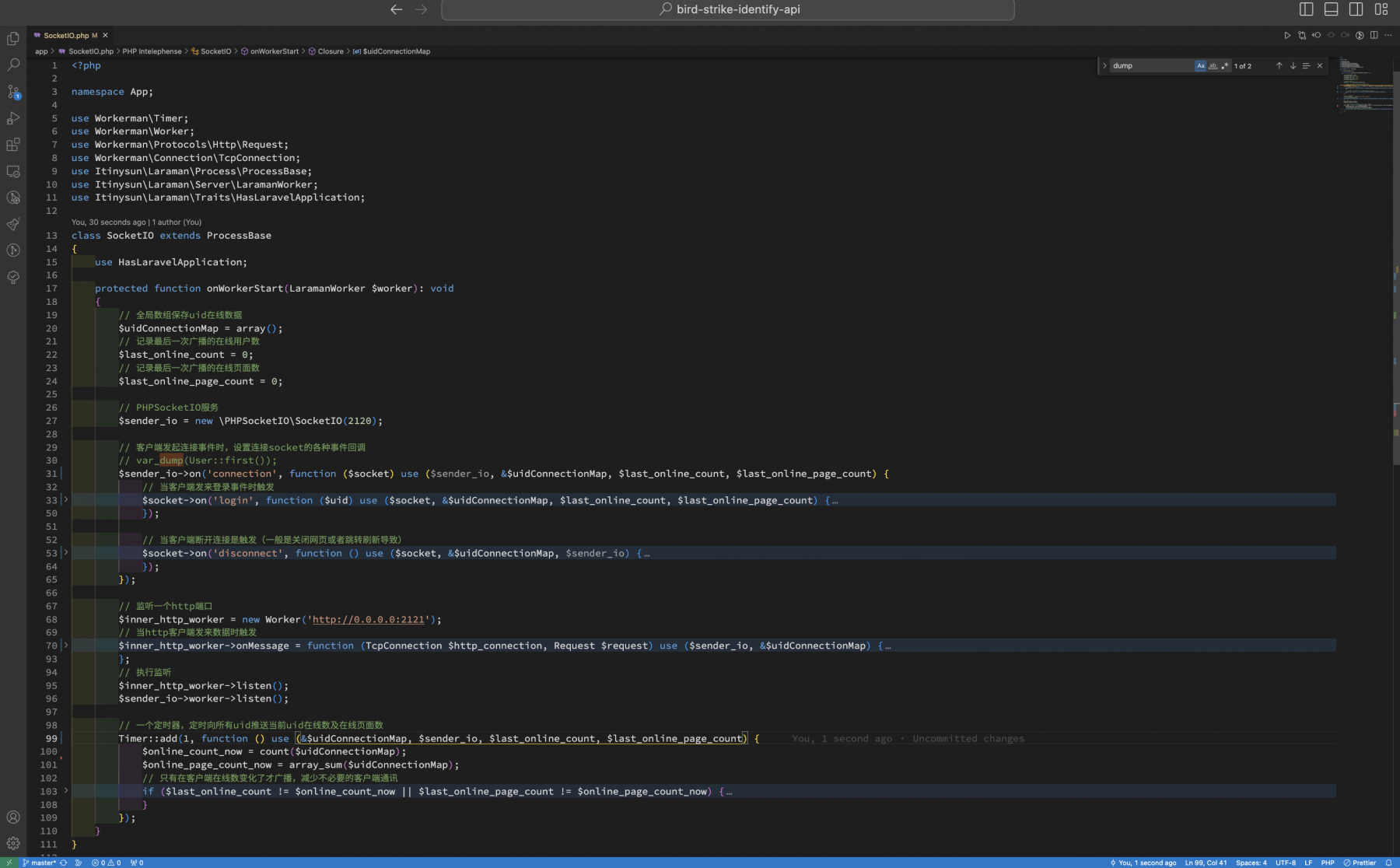Open Source Control view with badge

coord(13,92)
